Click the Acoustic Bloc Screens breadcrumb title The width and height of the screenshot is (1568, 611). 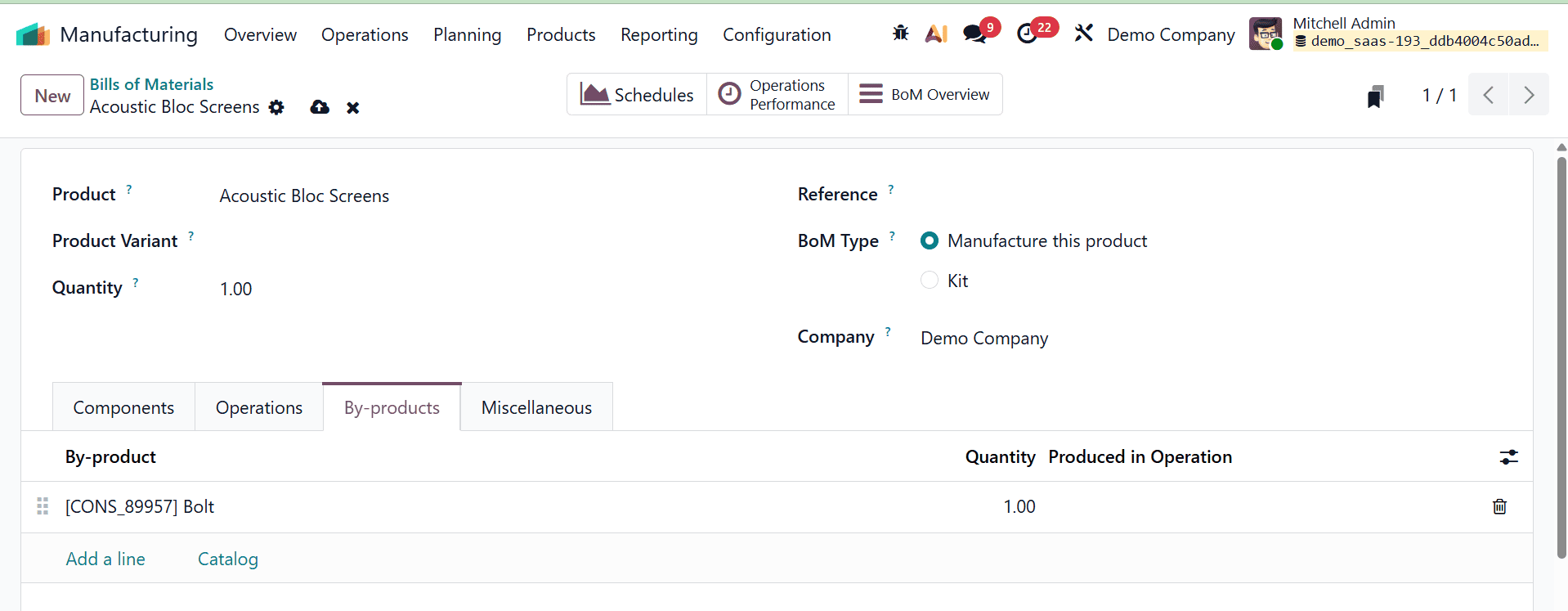coord(174,107)
